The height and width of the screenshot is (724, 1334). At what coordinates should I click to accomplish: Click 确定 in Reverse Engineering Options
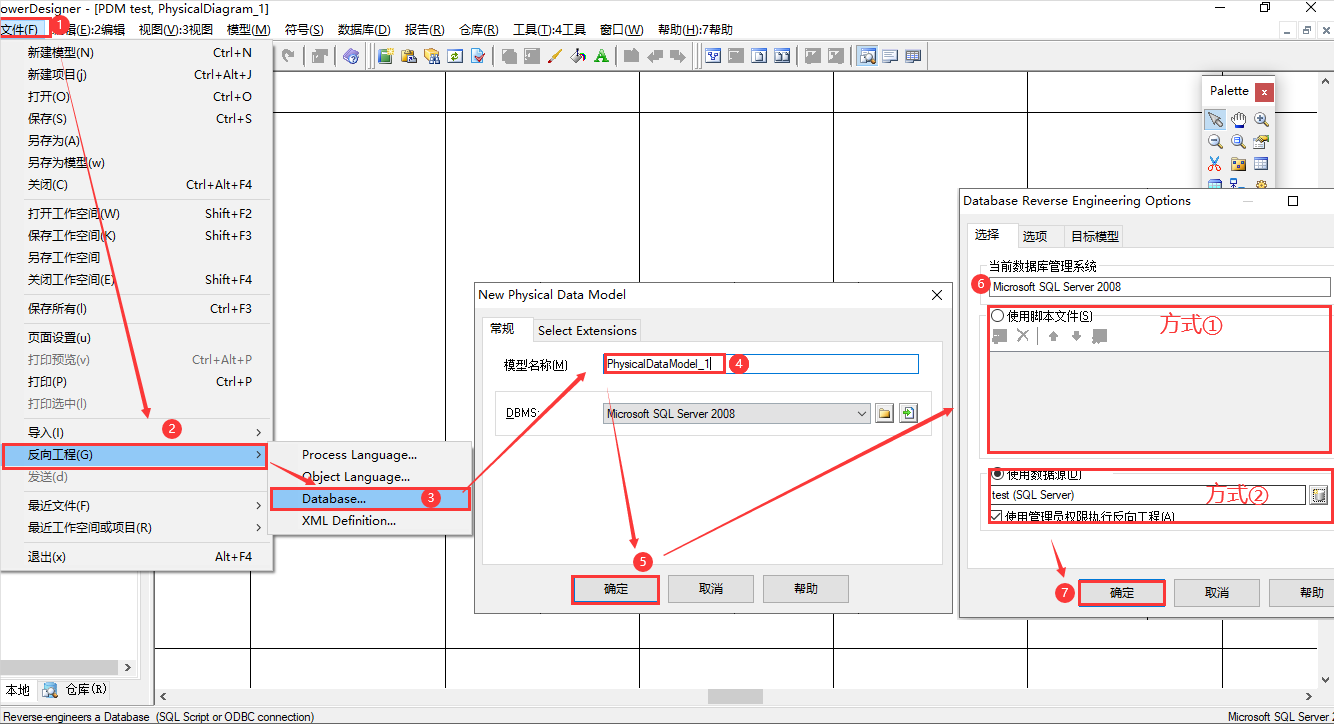click(x=1122, y=593)
